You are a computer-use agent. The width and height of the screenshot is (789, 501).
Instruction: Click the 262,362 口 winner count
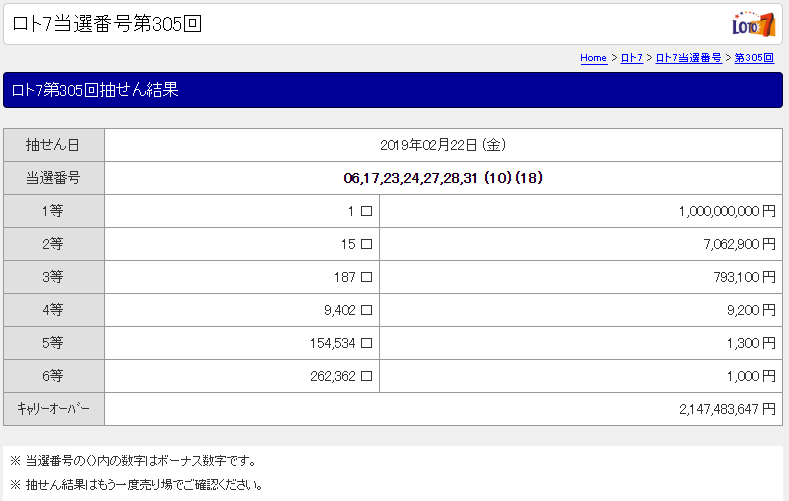341,376
